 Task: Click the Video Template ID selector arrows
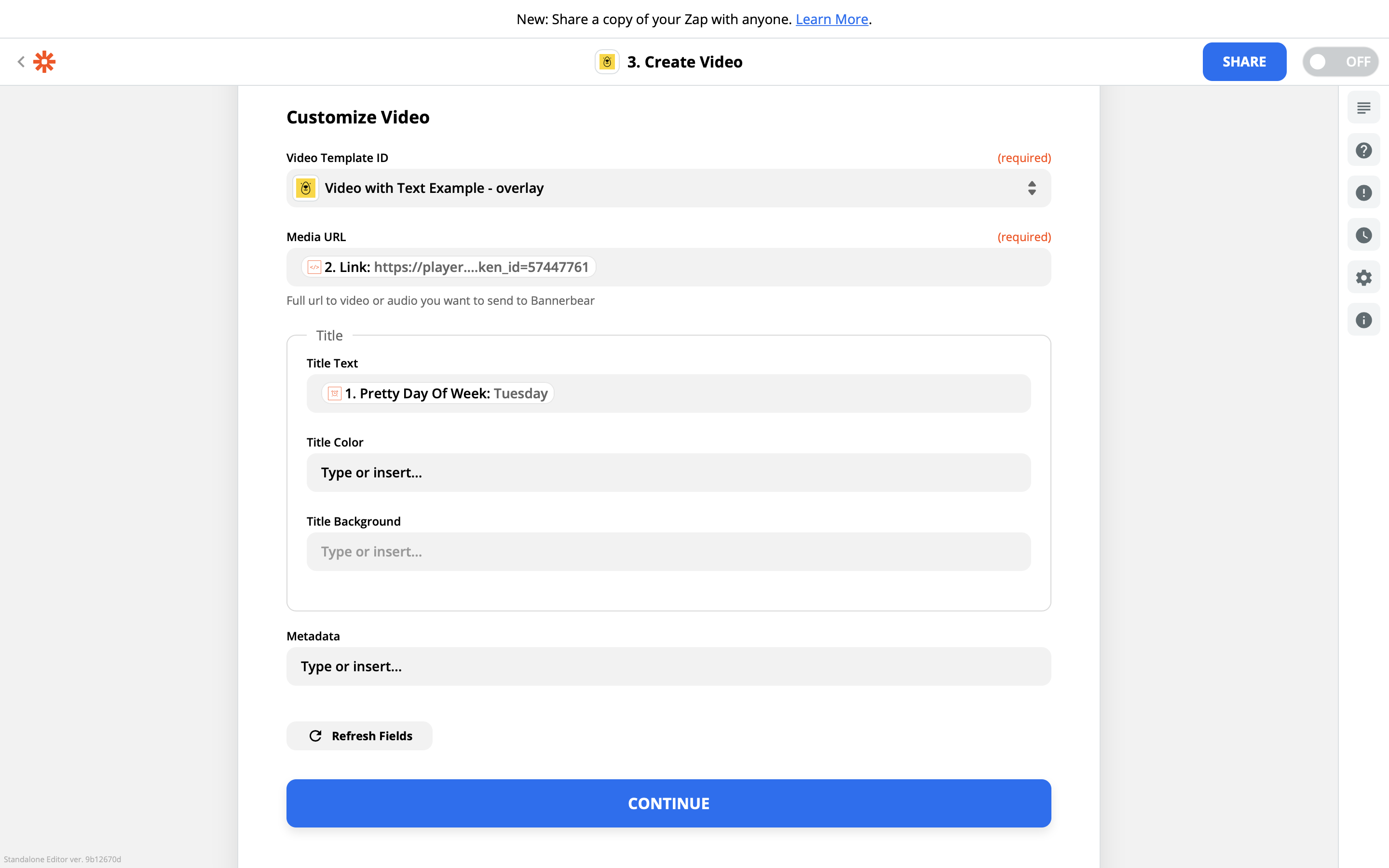coord(1032,188)
